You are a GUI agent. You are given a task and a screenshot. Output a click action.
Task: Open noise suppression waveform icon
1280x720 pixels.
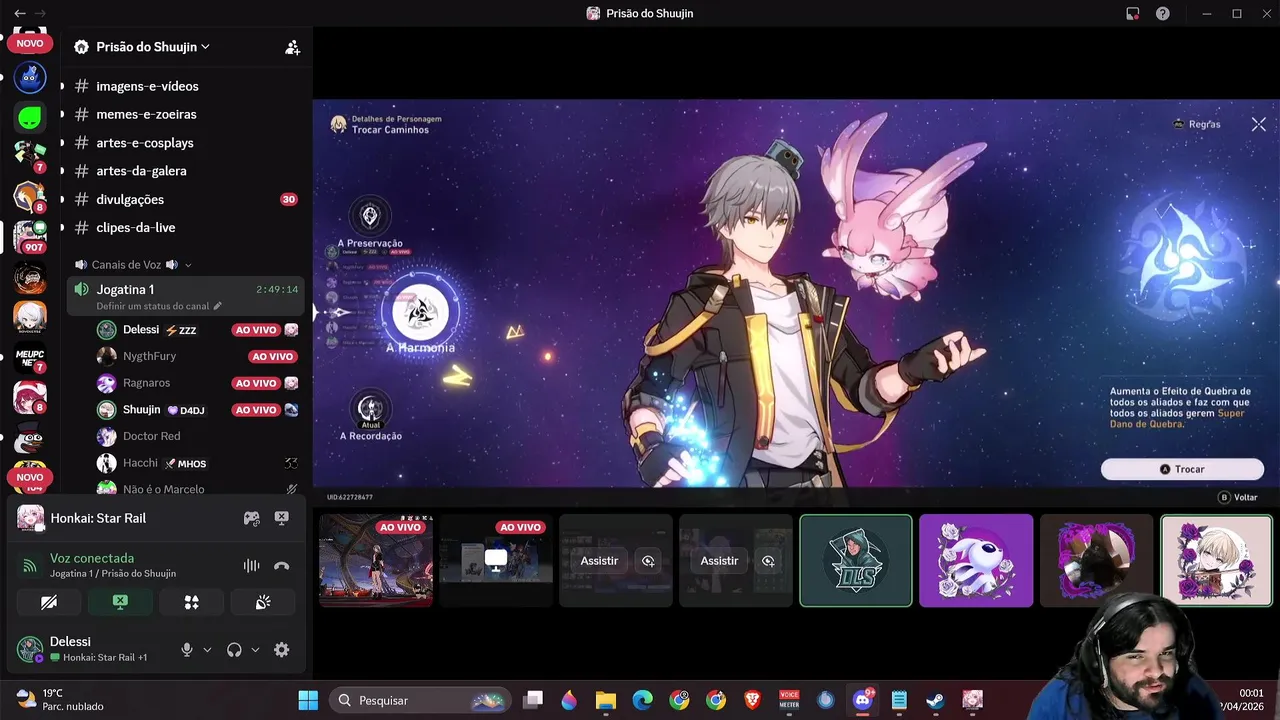252,566
